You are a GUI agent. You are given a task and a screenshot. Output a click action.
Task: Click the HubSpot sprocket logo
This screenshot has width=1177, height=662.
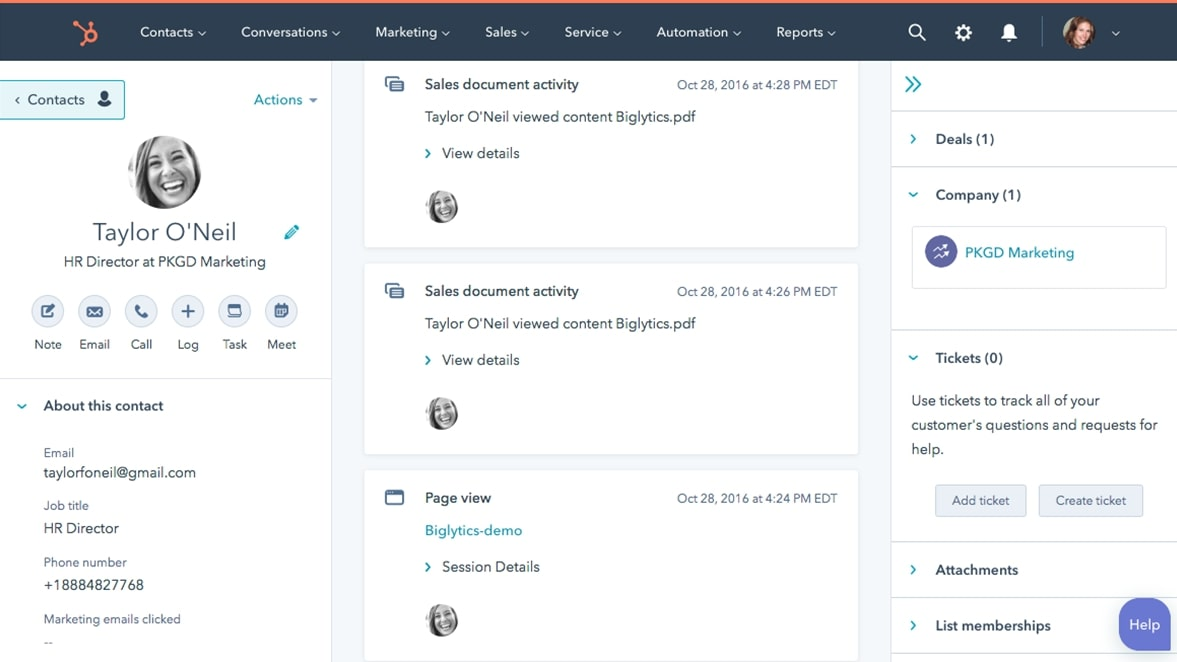pos(85,31)
